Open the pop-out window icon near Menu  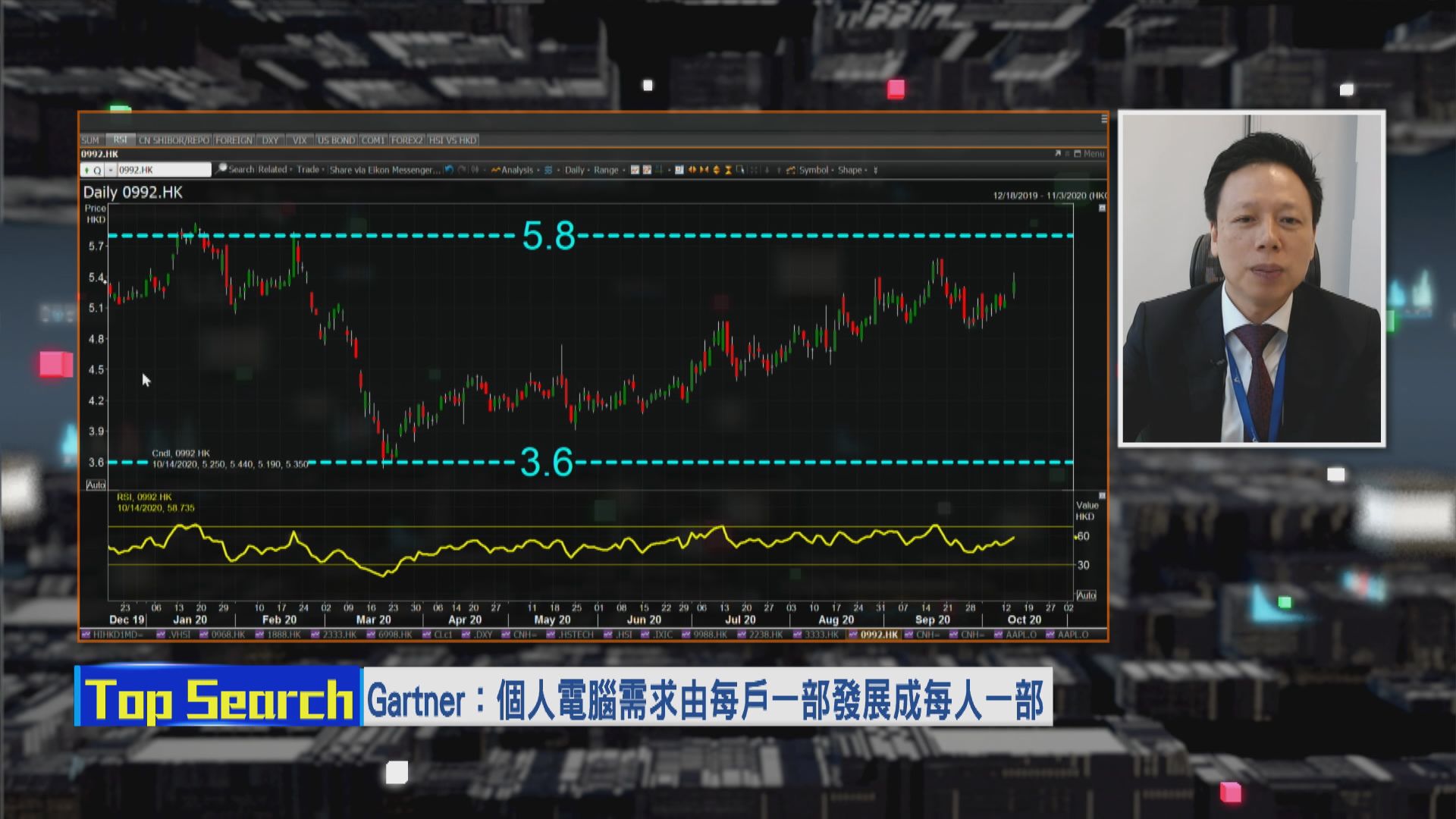coord(1056,152)
